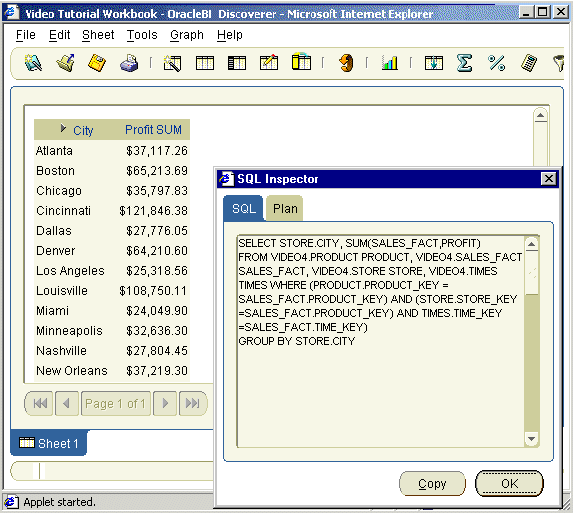Click worksheet scrollbar up arrow
This screenshot has height=513, width=573.
tap(540, 116)
